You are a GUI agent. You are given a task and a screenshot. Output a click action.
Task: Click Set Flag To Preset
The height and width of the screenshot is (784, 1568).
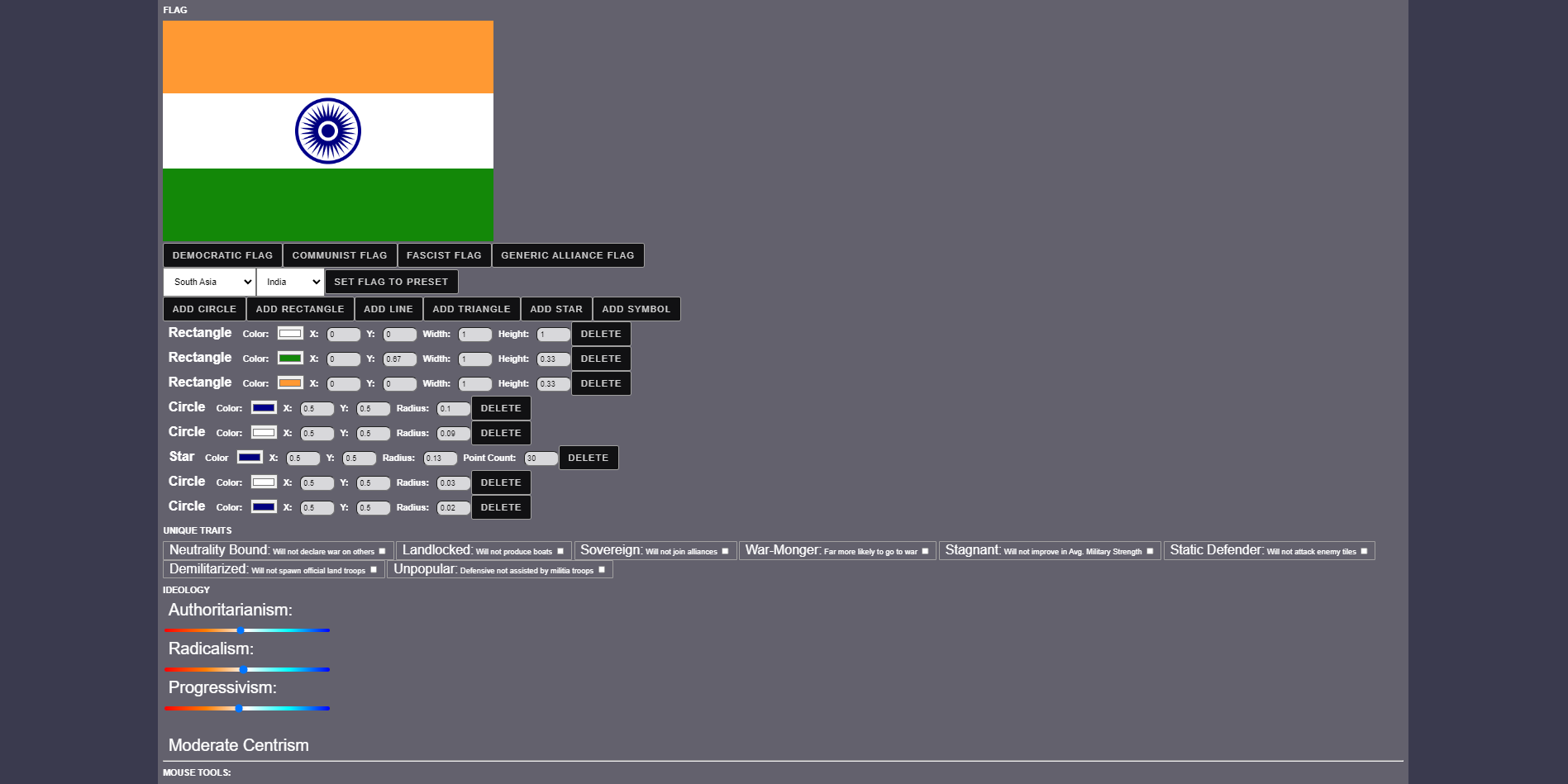pyautogui.click(x=391, y=282)
